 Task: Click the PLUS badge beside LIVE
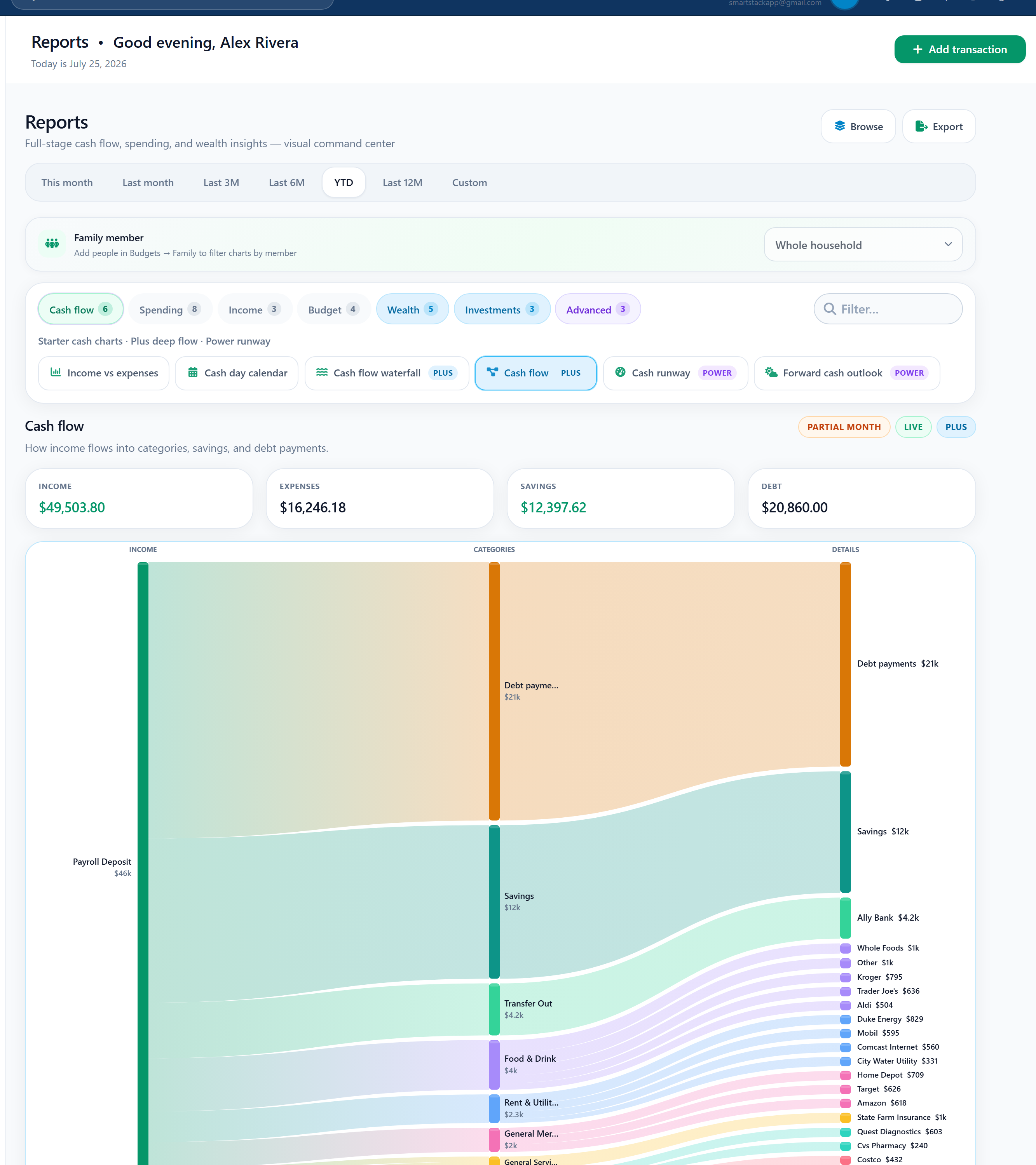coord(956,427)
